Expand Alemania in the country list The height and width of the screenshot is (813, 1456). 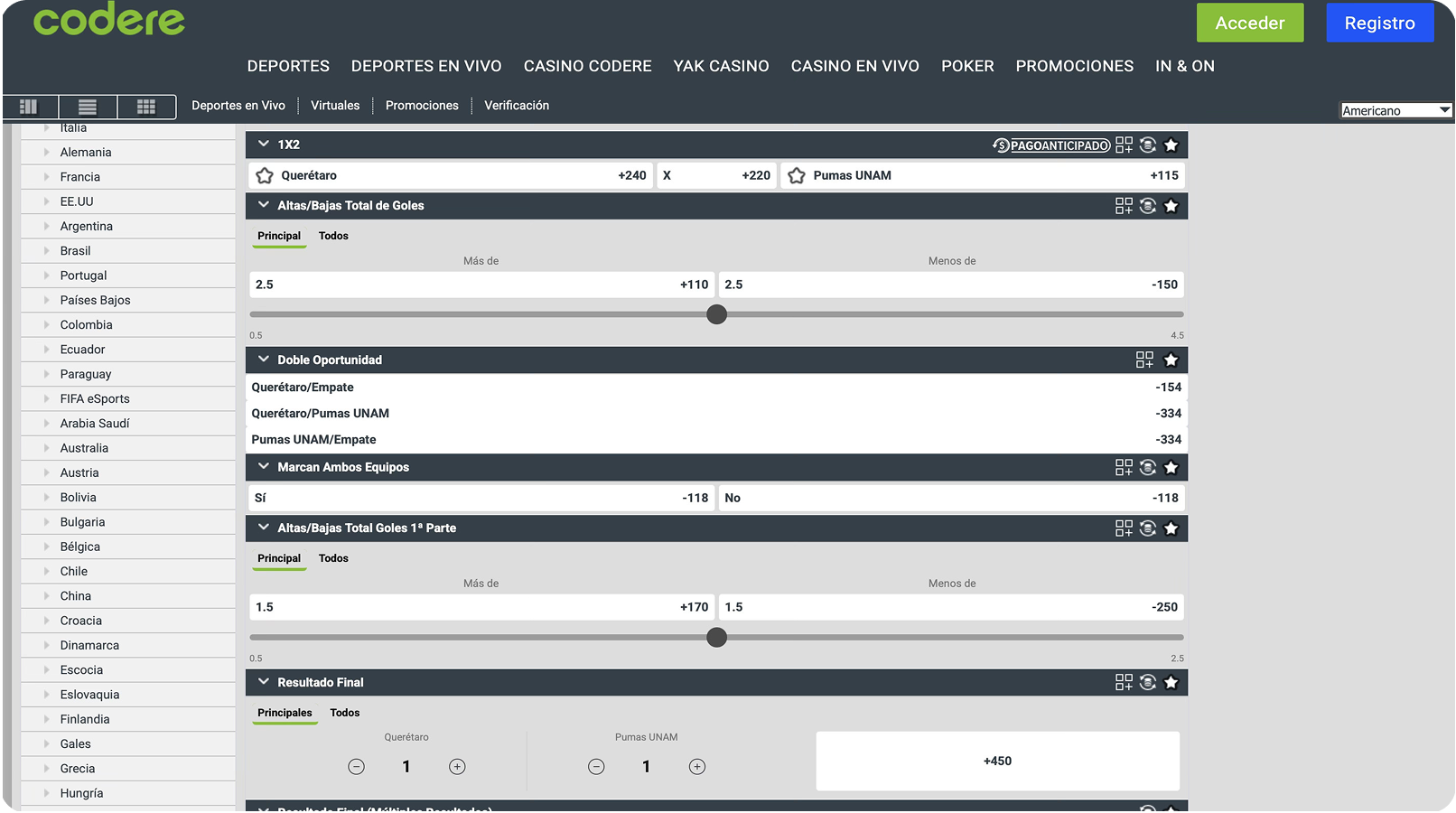(x=128, y=153)
